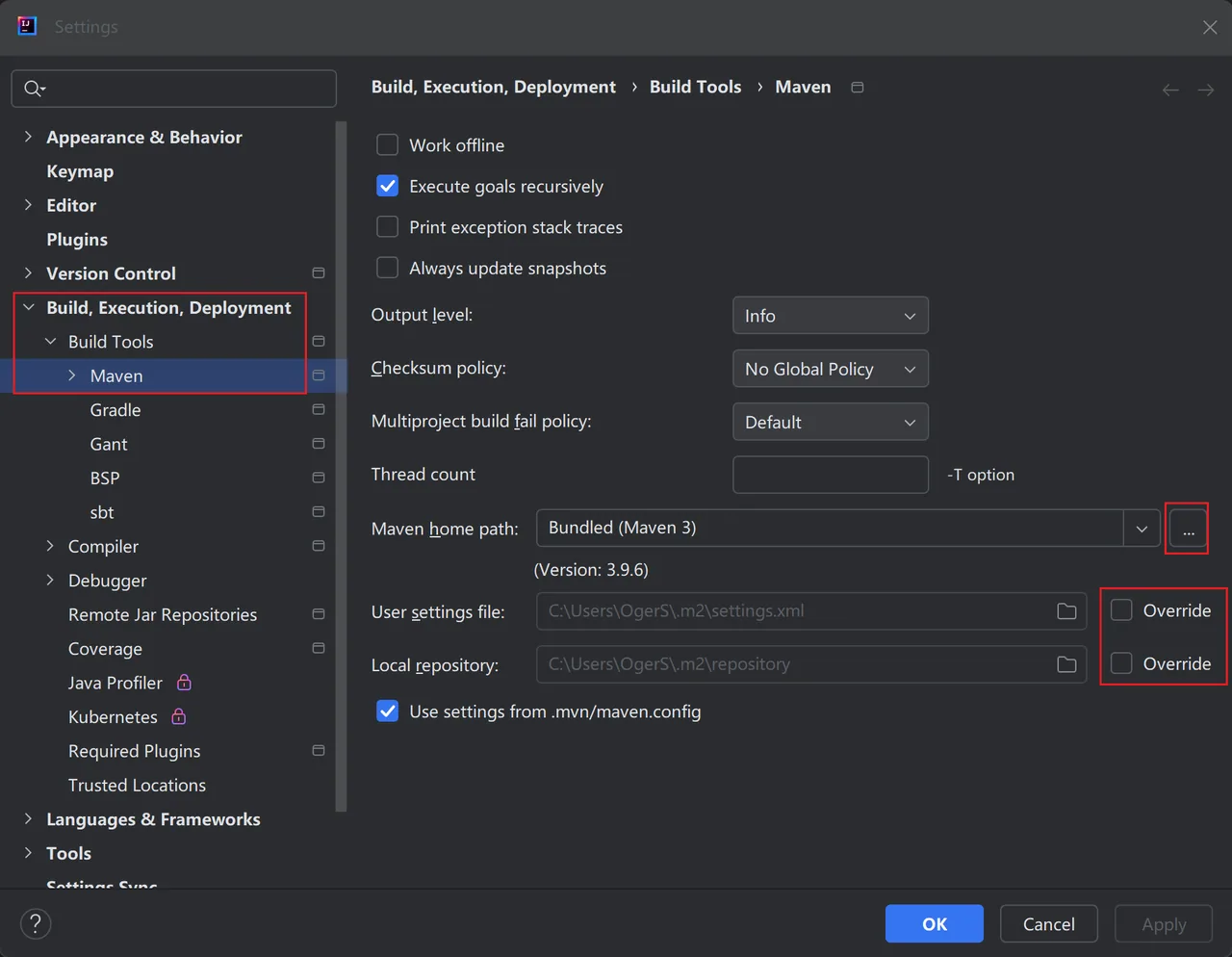The image size is (1232, 957).
Task: Expand the Languages & Frameworks section
Action: pos(28,819)
